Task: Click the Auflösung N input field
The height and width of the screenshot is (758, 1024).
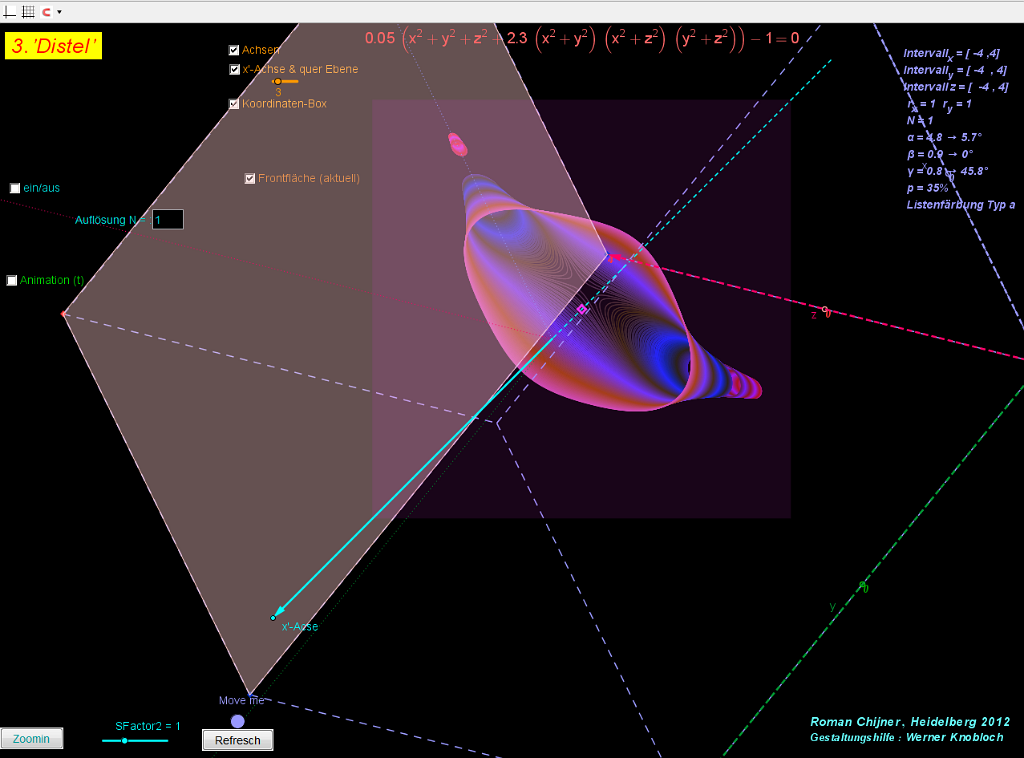Action: pos(167,220)
